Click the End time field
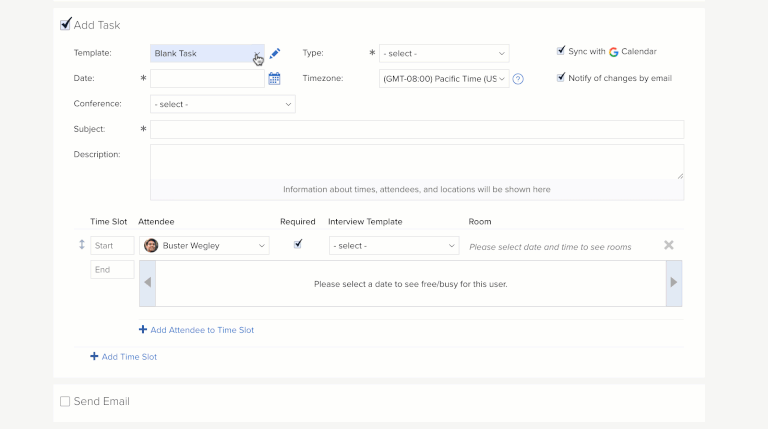This screenshot has width=768, height=429. click(112, 269)
